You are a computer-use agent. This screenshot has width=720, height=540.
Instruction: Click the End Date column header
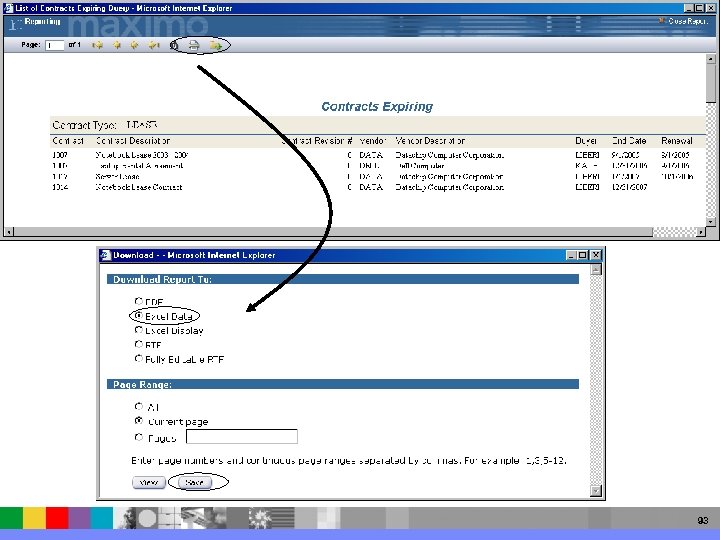(x=629, y=141)
